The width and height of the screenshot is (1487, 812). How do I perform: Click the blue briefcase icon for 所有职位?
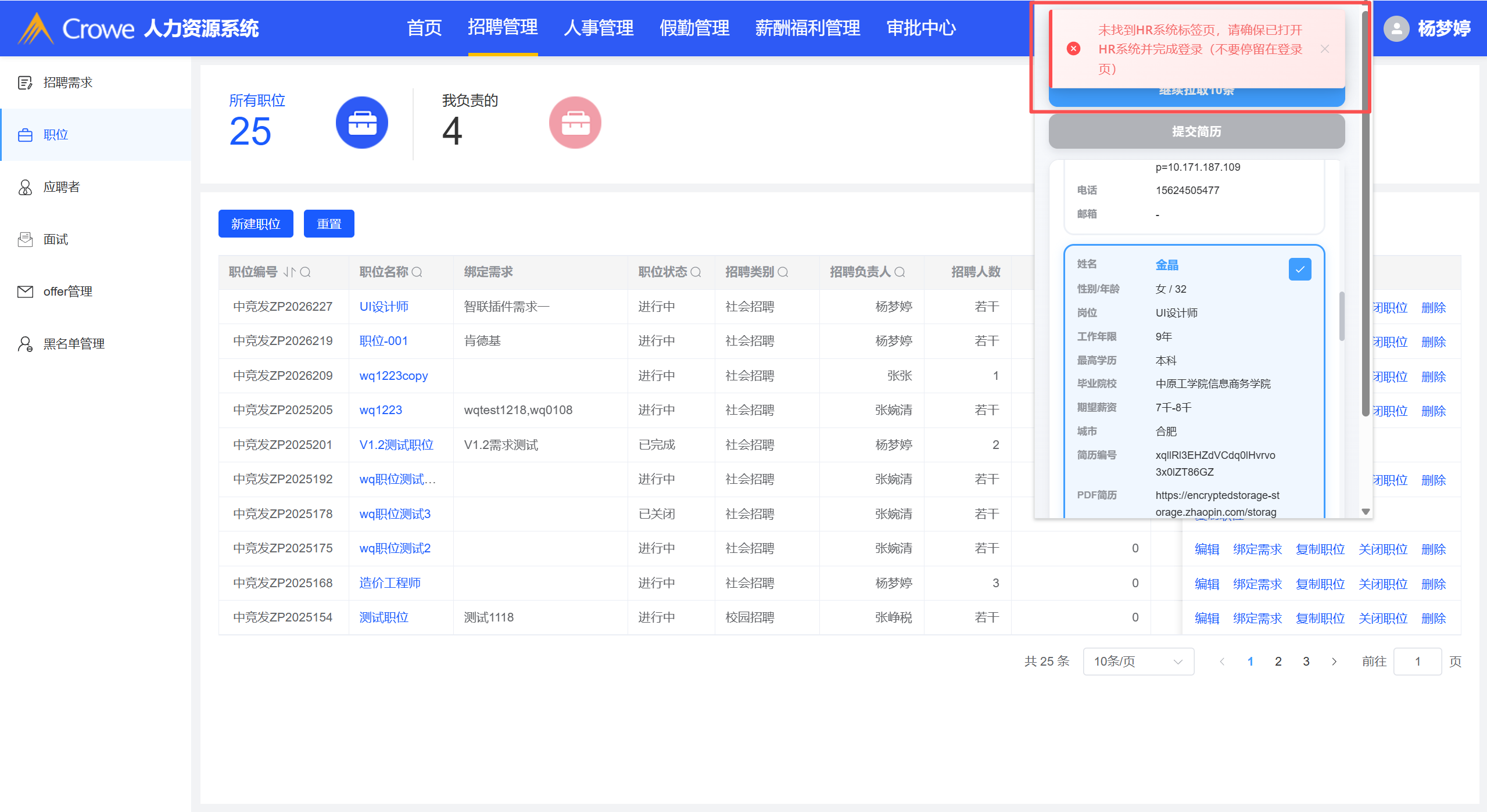(x=361, y=123)
